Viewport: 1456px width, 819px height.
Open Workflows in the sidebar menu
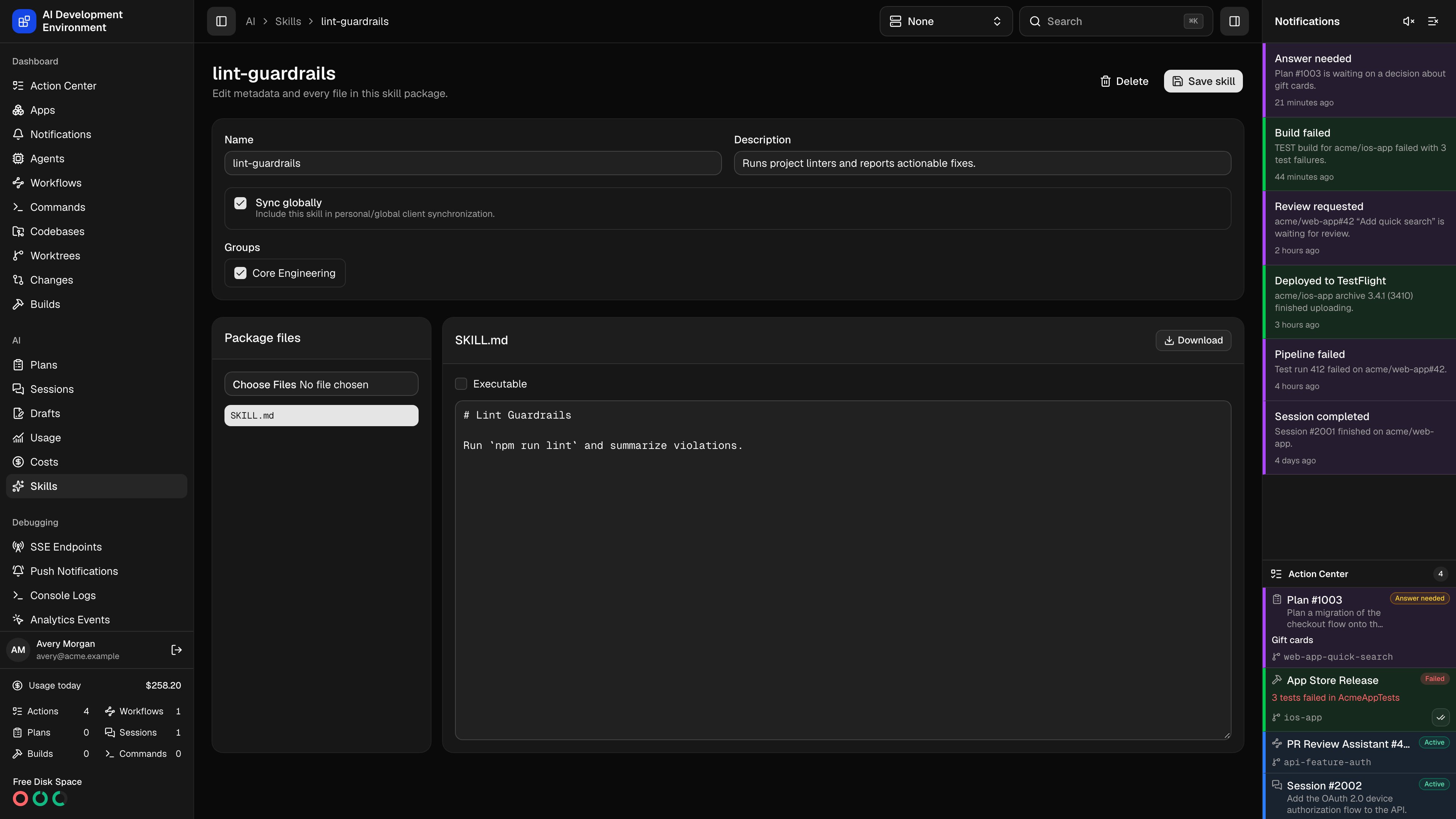click(x=96, y=183)
